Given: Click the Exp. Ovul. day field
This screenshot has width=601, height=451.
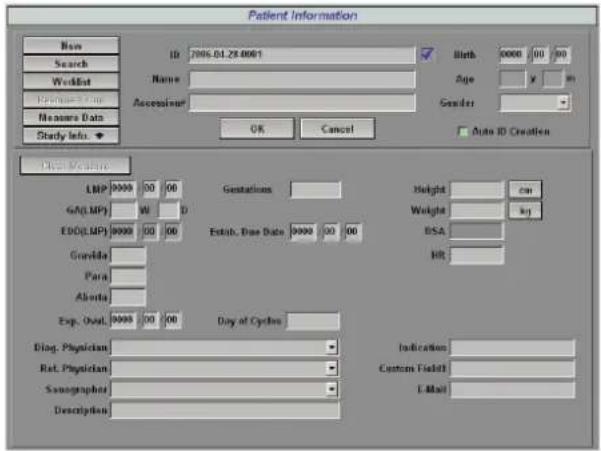Looking at the screenshot, I should coord(173,320).
